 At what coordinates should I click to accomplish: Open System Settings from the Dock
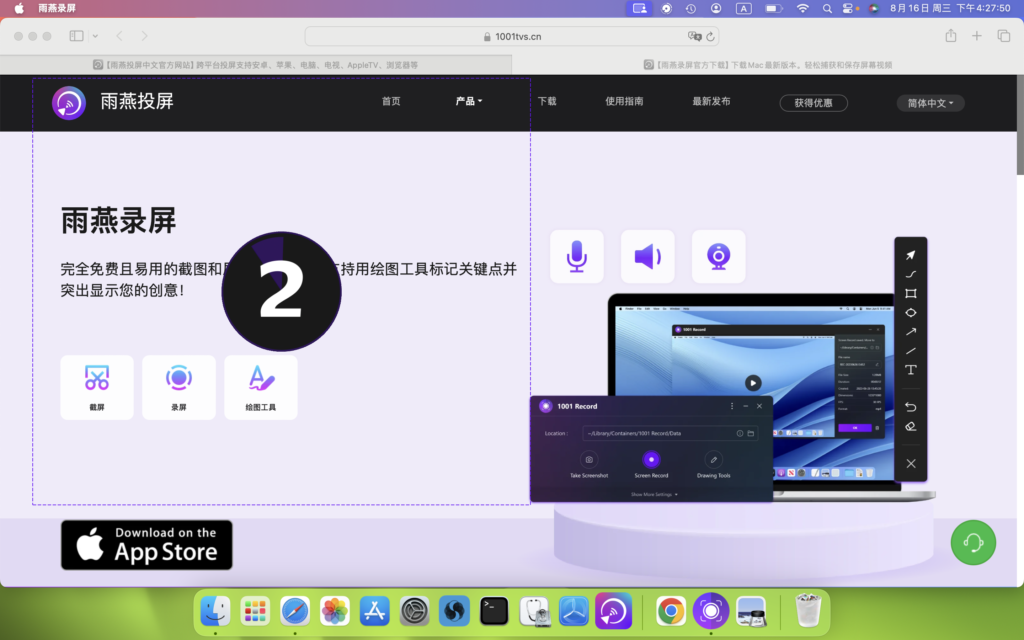click(415, 611)
